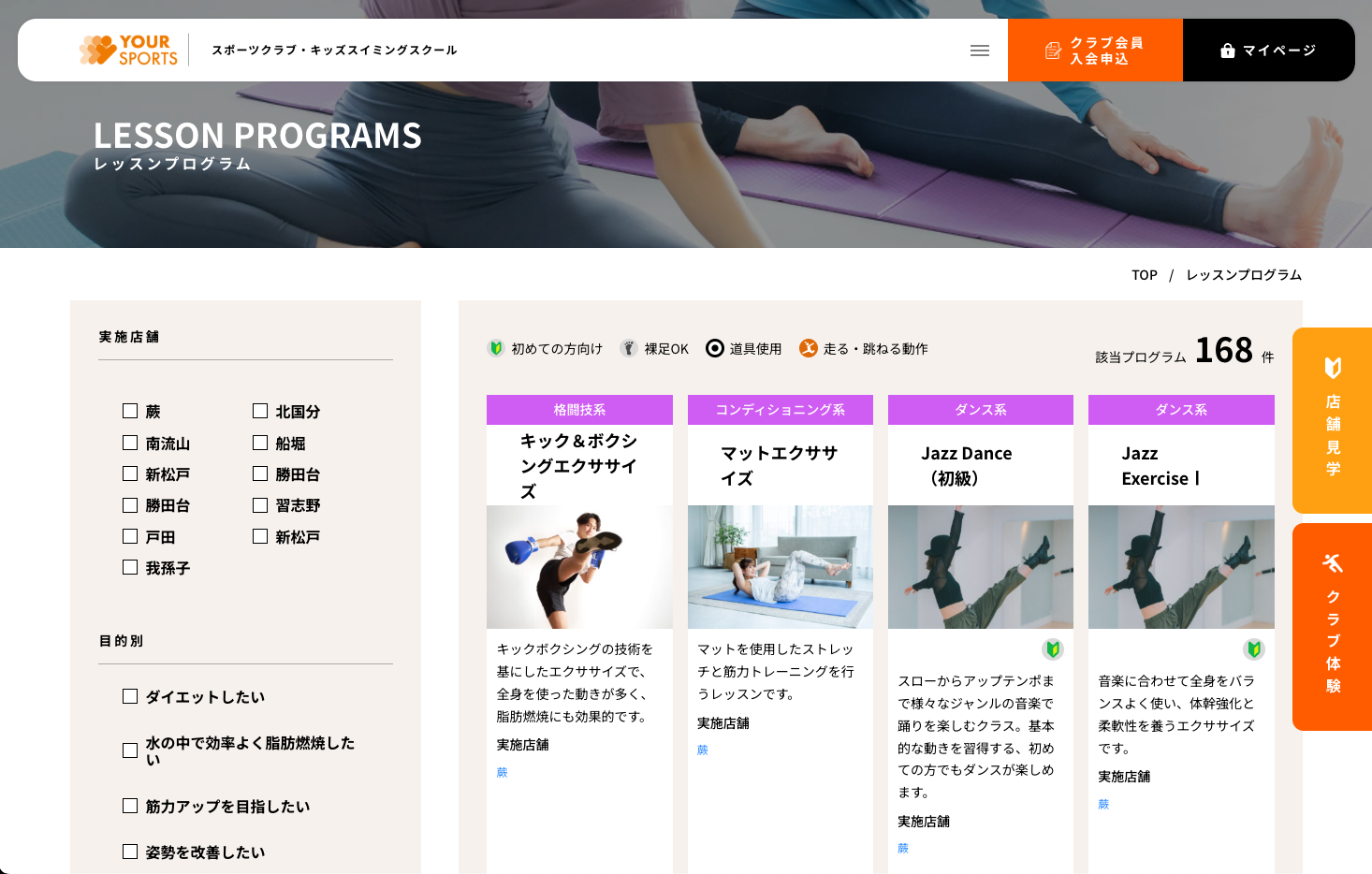Screen dimensions: 1372x874
Task: Click the program count "168"
Action: point(1224,350)
